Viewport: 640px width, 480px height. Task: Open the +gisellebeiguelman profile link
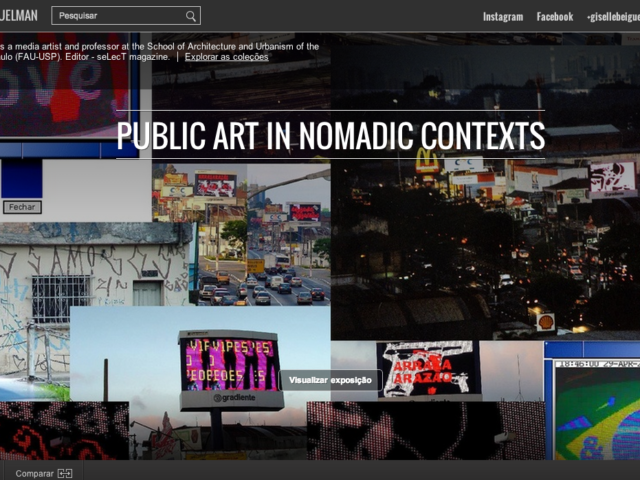[x=612, y=17]
